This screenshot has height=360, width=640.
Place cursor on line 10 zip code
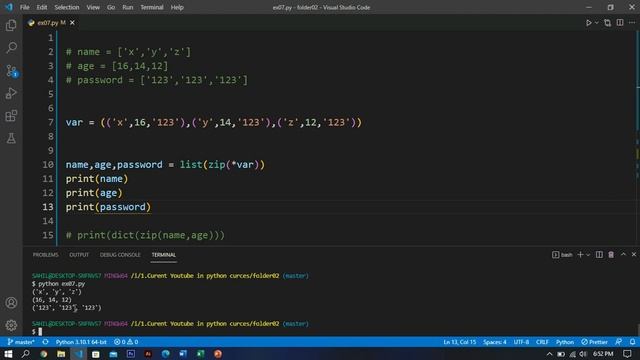coord(217,165)
